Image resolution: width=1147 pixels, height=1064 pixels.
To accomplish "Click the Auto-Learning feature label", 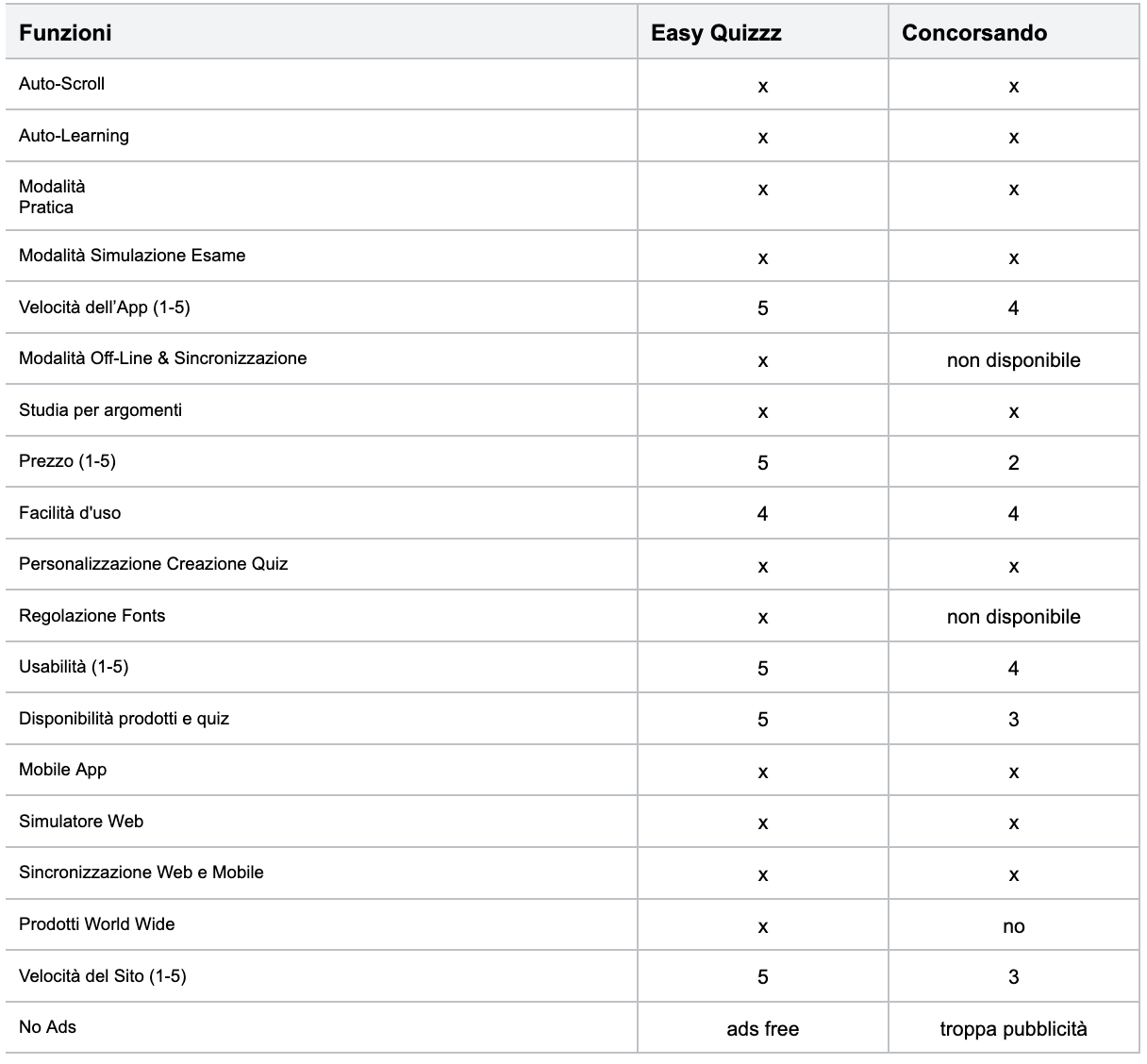I will 74,136.
